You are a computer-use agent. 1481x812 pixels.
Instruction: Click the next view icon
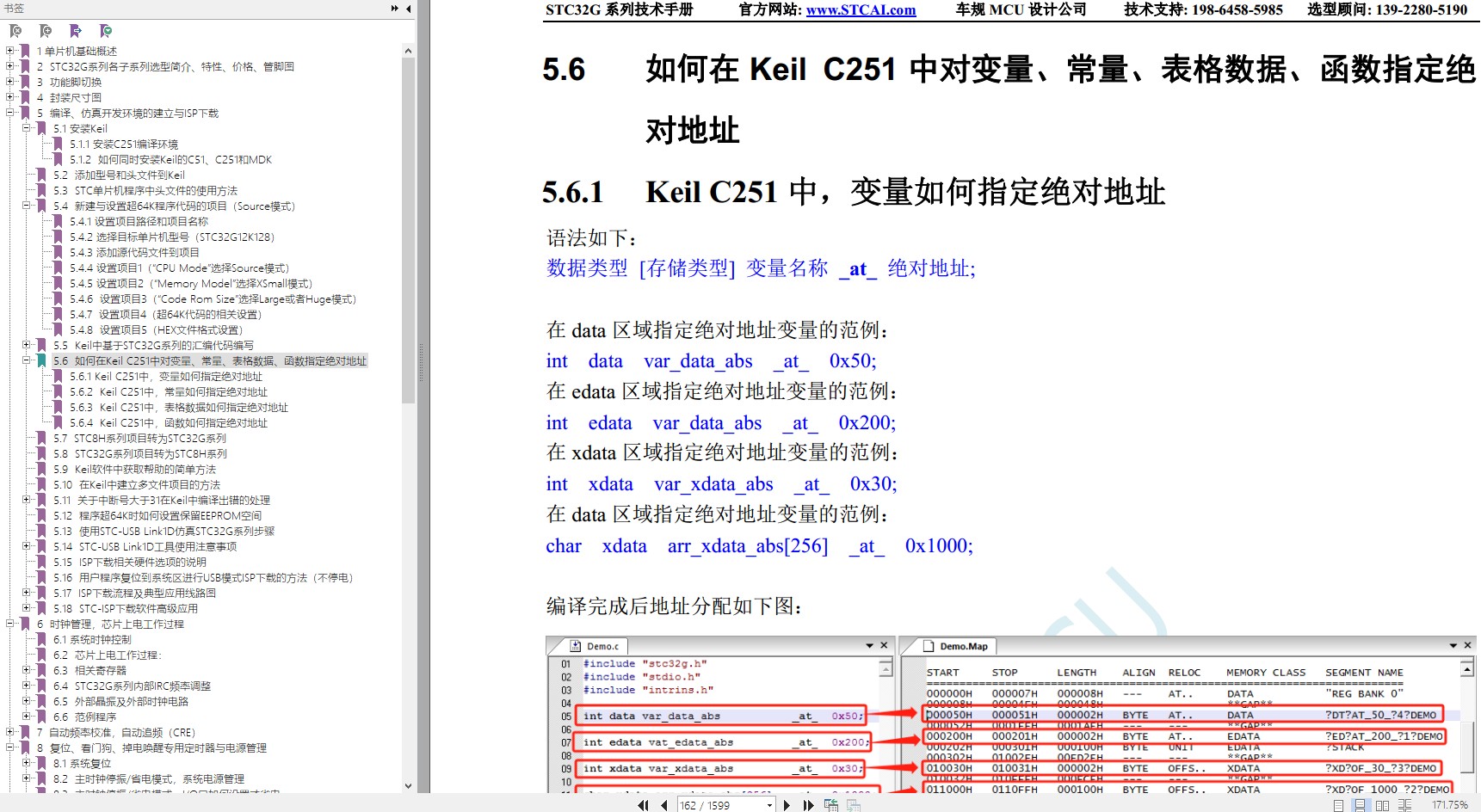[854, 805]
